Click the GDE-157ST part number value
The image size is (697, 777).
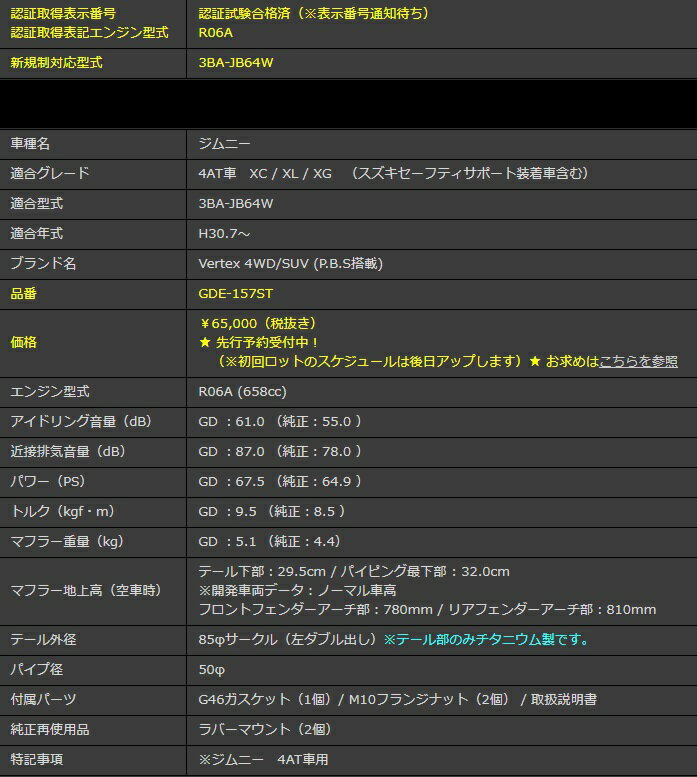(236, 294)
